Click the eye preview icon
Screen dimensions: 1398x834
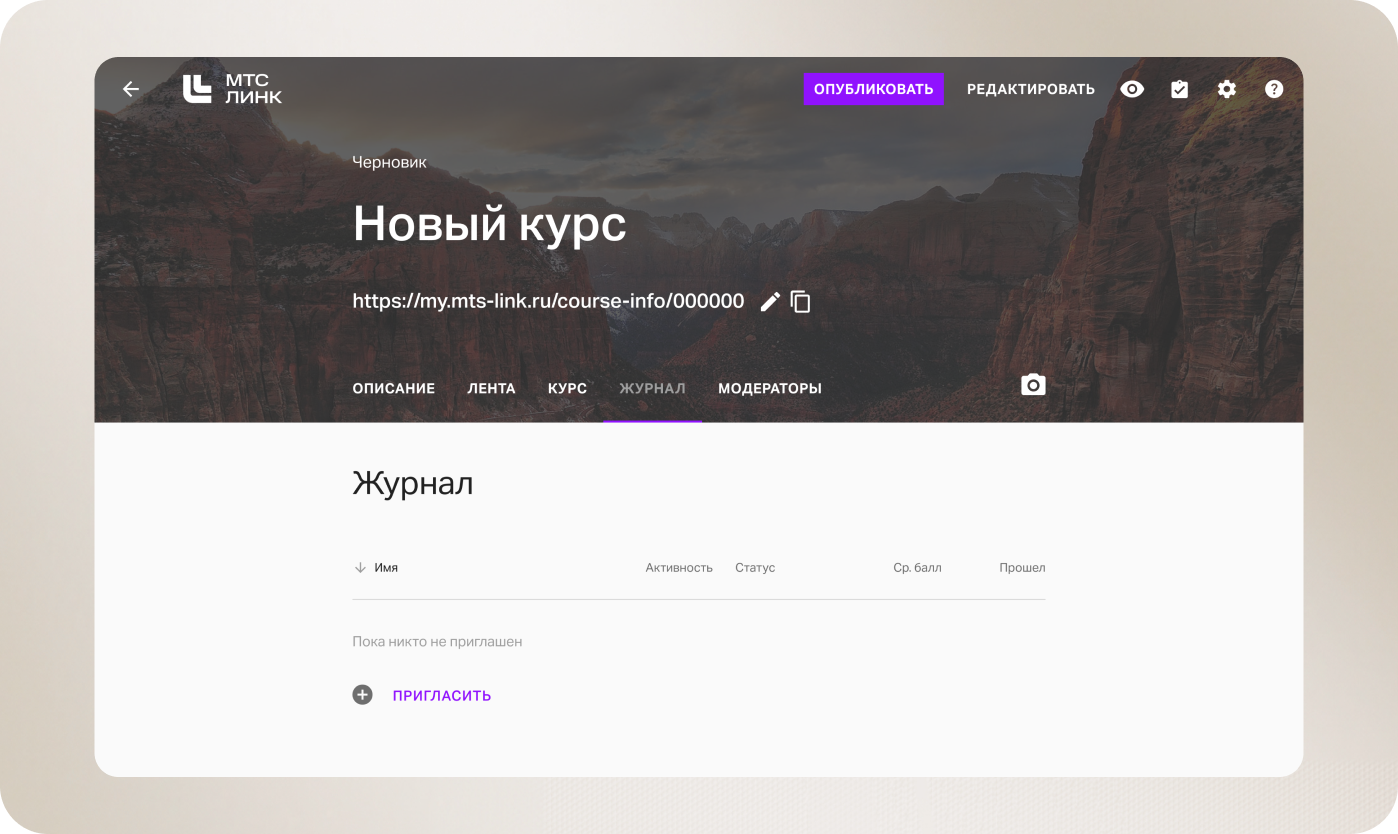(x=1132, y=89)
